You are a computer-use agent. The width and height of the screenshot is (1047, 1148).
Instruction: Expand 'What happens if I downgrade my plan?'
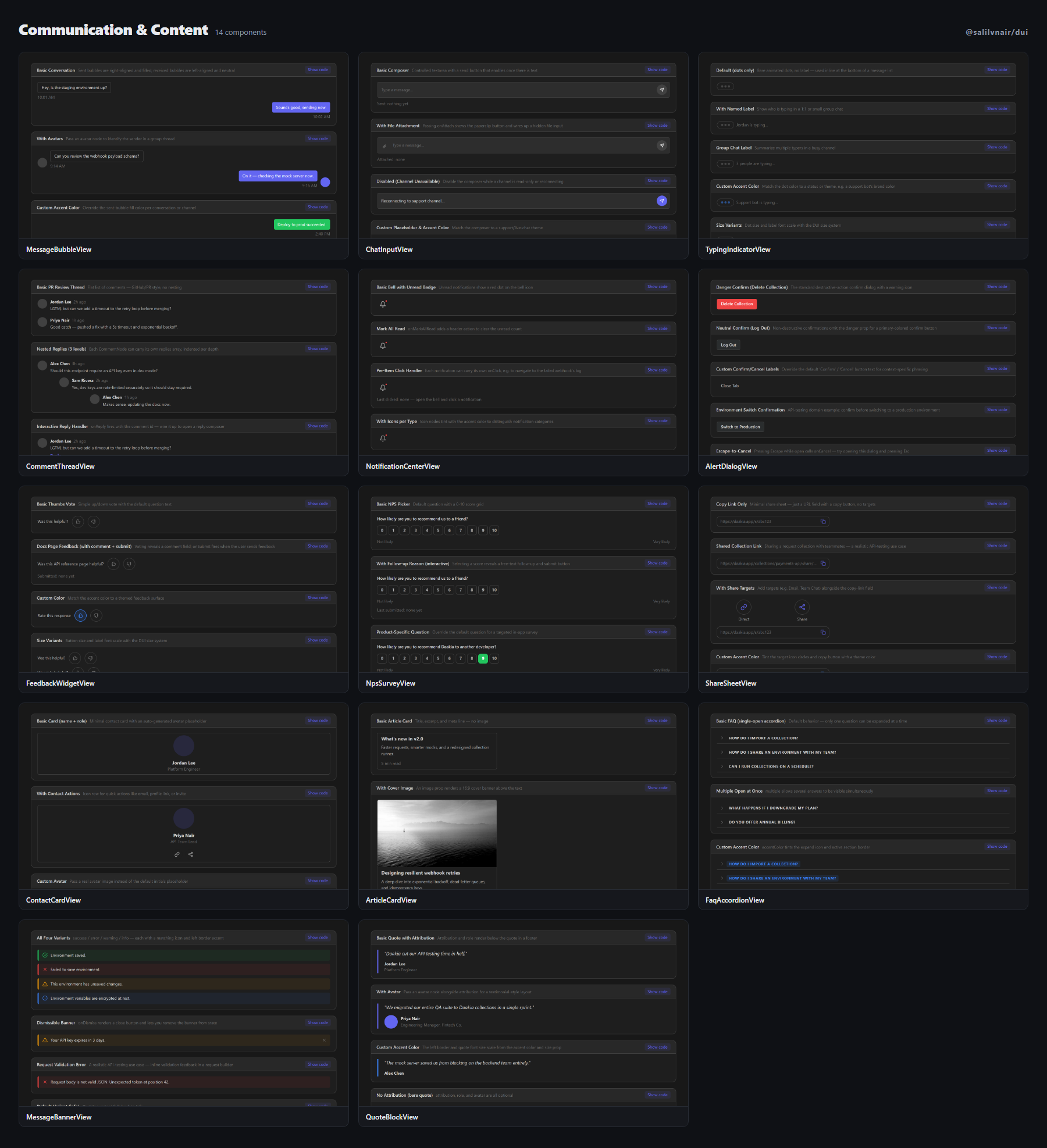pyautogui.click(x=863, y=808)
